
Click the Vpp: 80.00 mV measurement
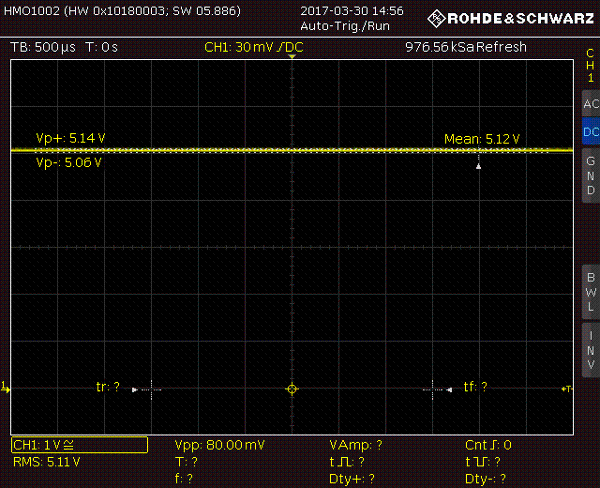click(x=220, y=445)
